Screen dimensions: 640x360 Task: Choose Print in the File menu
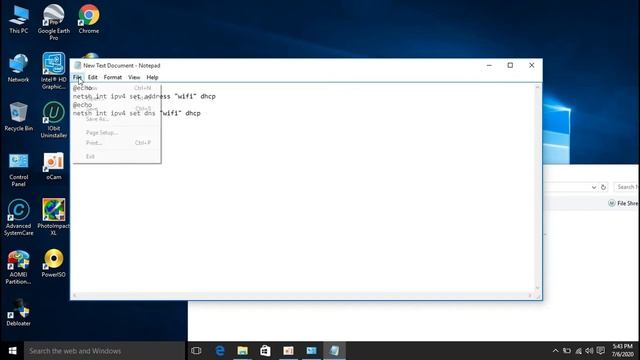pos(117,142)
